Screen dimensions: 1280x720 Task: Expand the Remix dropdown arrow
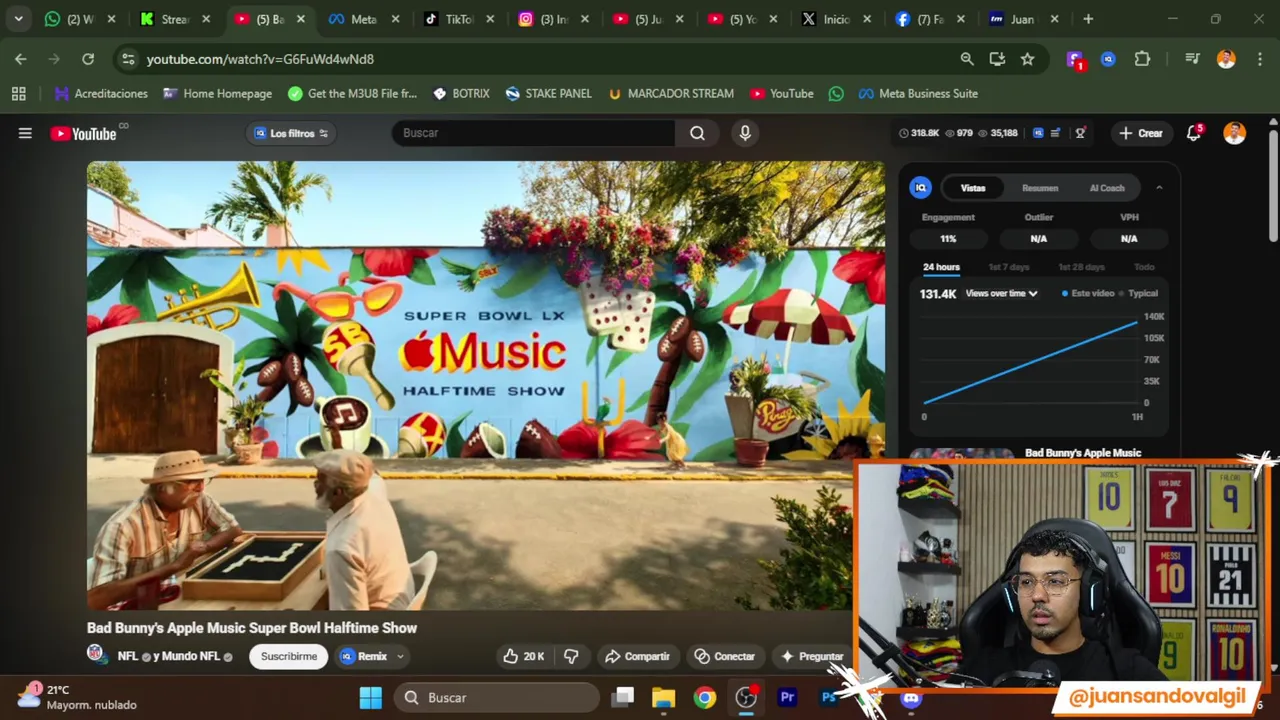point(400,657)
